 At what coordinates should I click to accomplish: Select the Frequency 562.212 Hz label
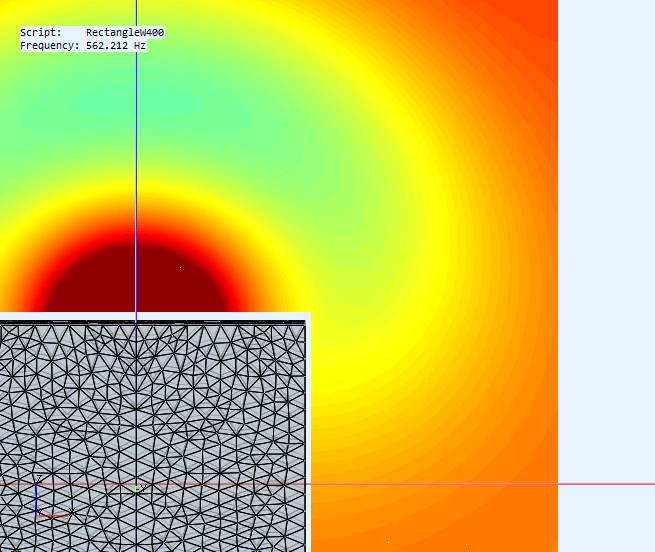coord(83,46)
